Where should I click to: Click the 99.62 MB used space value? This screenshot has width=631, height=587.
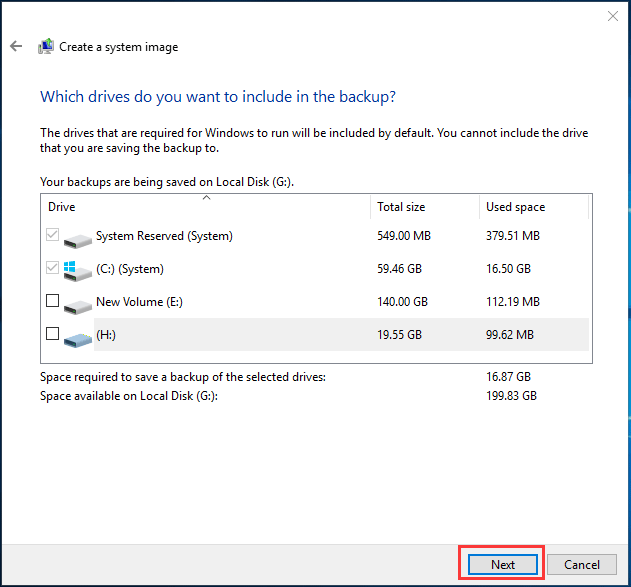(509, 335)
